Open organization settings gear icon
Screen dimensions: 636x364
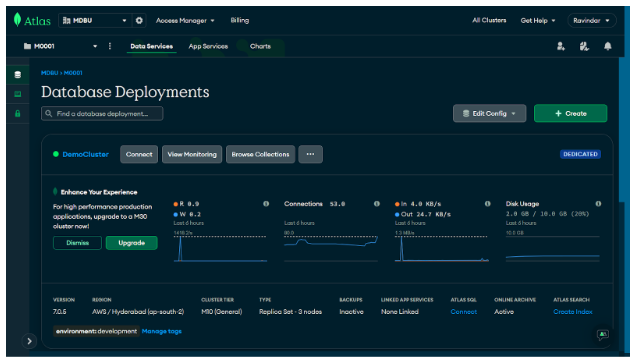click(139, 20)
